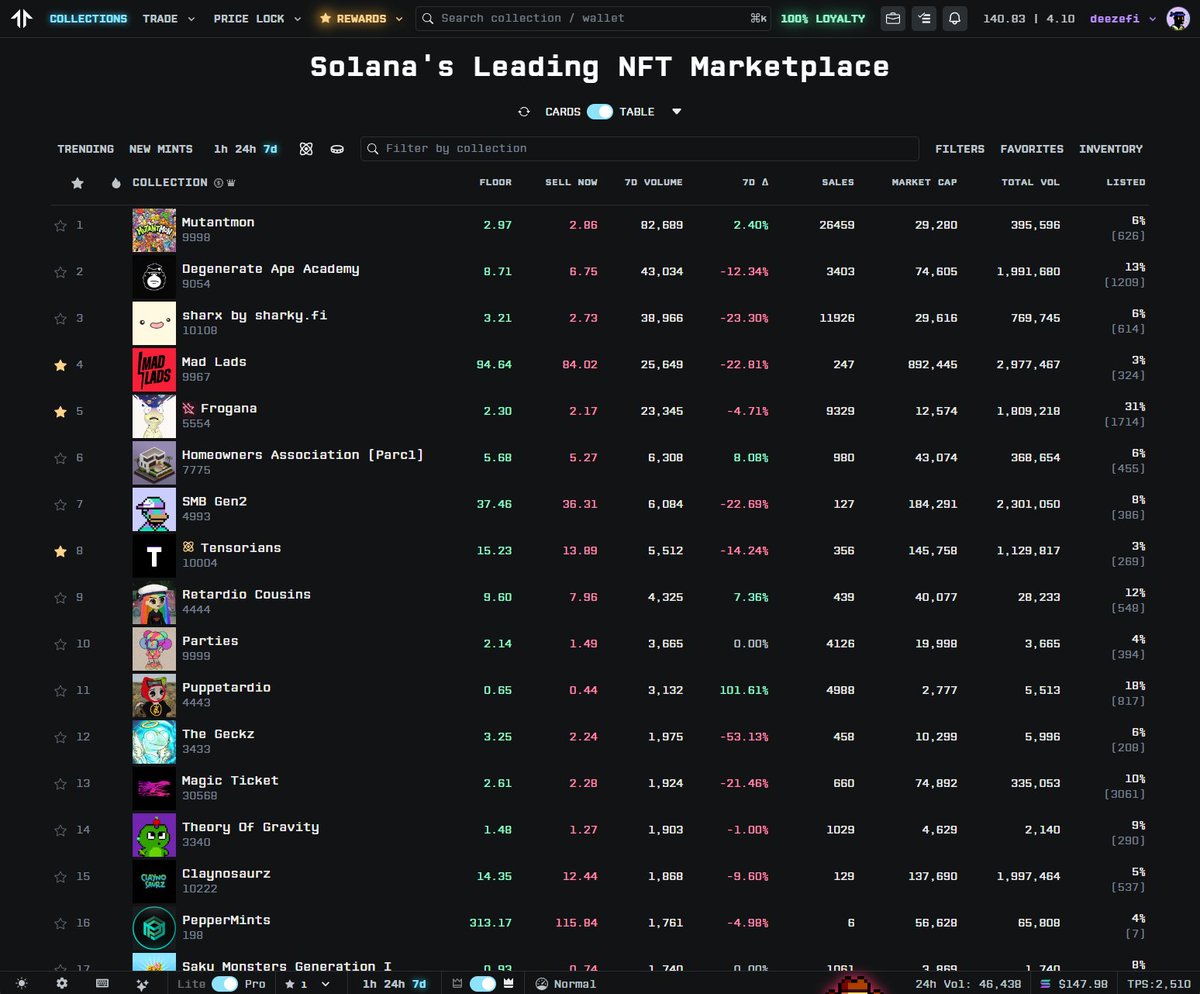This screenshot has height=994, width=1200.
Task: Favorite Claynosaurz with its star
Action: pos(60,877)
